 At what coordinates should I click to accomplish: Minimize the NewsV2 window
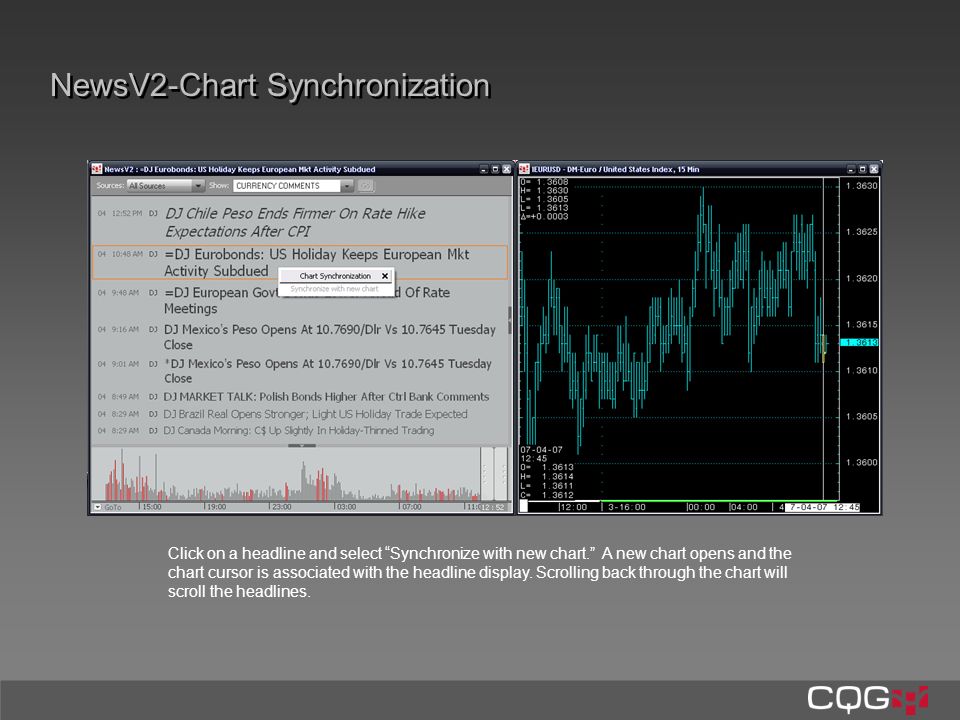point(484,169)
